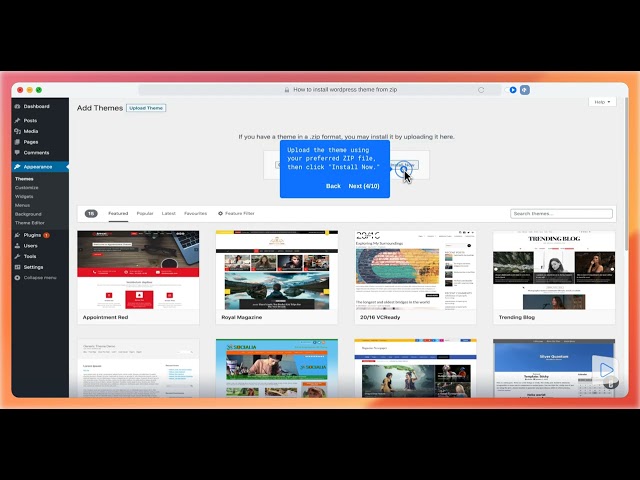
Task: Click the floating play button overlay
Action: tap(606, 370)
